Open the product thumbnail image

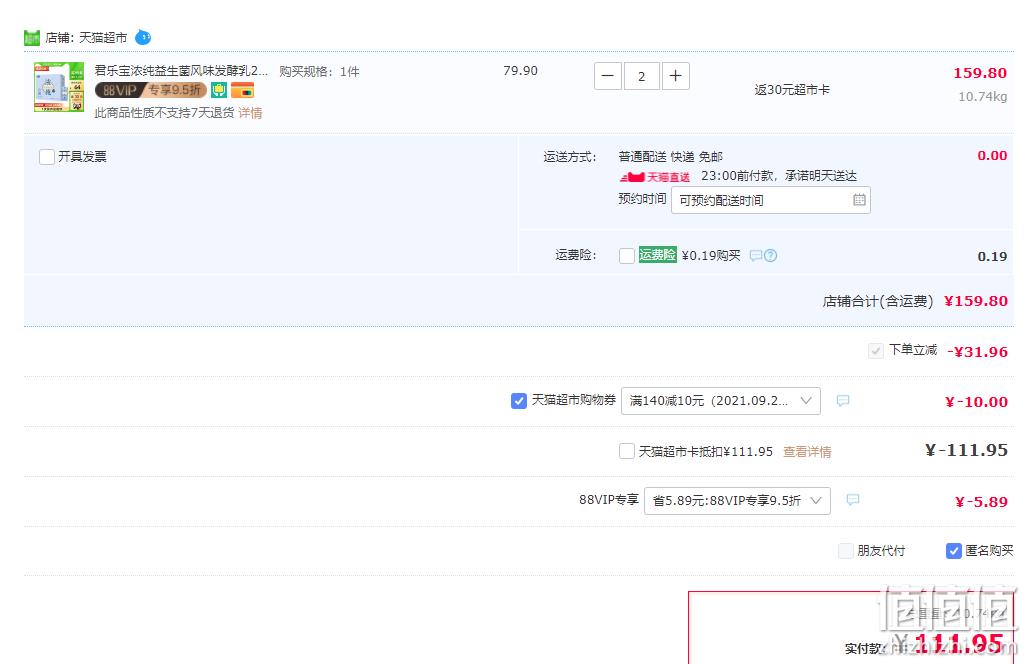(59, 87)
